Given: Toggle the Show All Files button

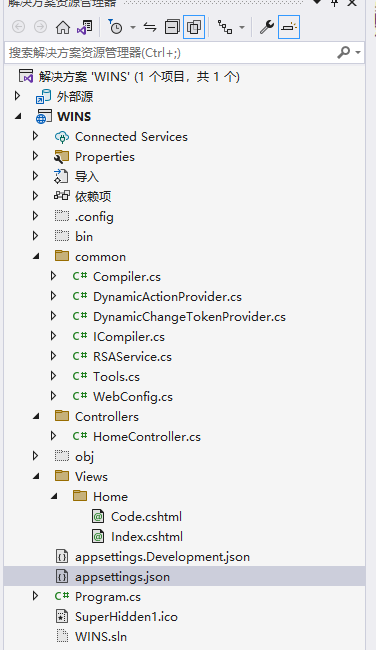Looking at the screenshot, I should coord(194,27).
